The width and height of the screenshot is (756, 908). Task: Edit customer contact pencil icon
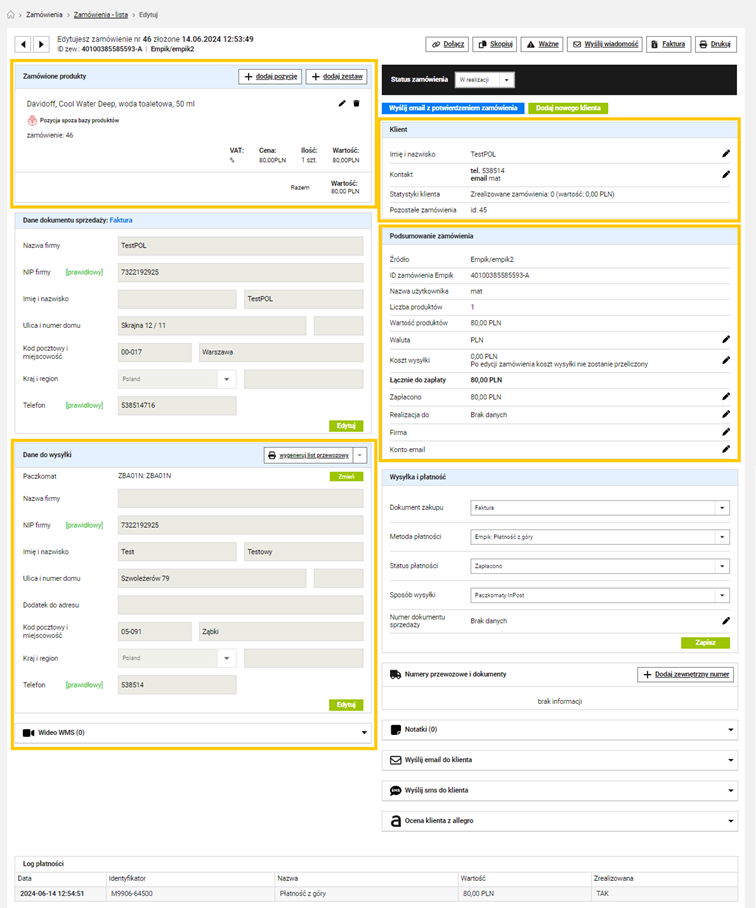pos(726,174)
